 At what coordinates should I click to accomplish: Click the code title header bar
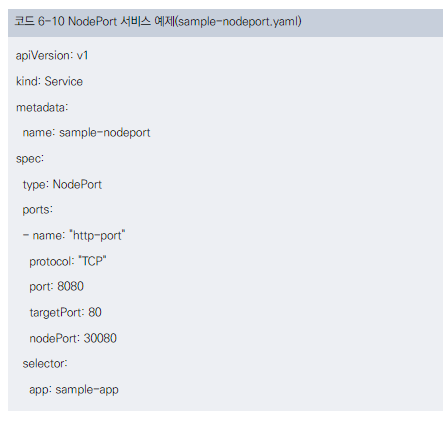pos(225,23)
